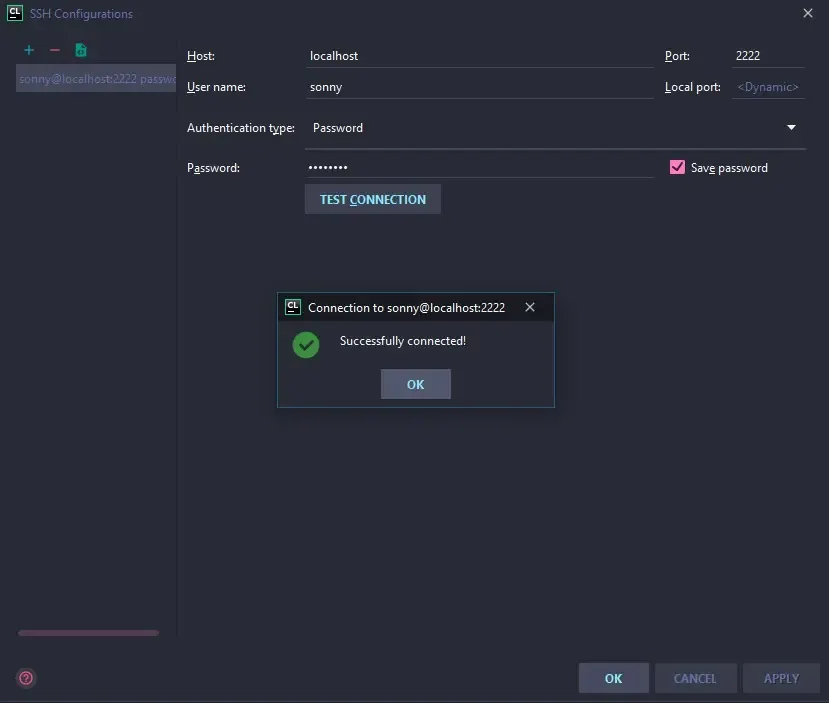Click the Test Connection button
829x703 pixels.
(x=372, y=199)
